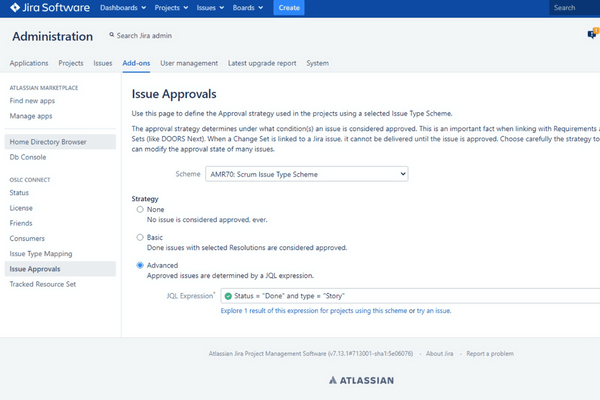This screenshot has height=400, width=600.
Task: Open the Latest upgrade report tab
Action: (x=262, y=63)
